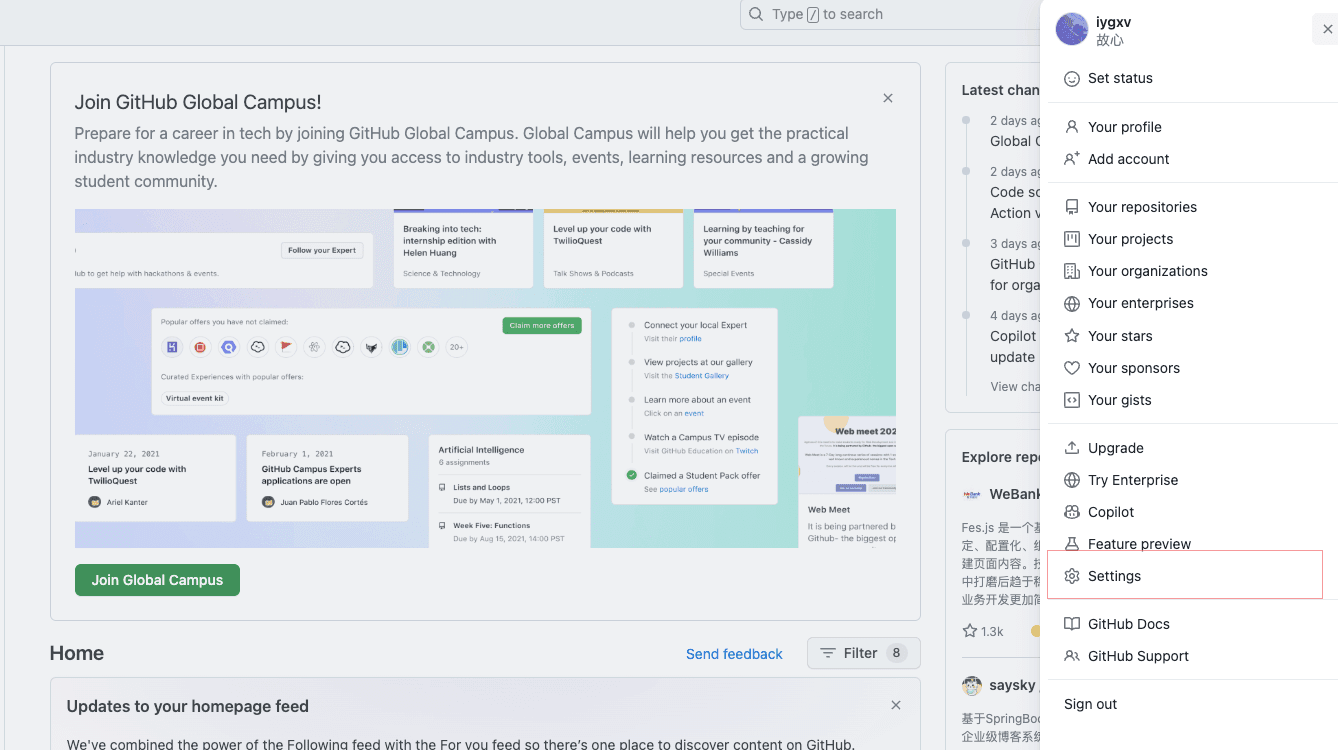The height and width of the screenshot is (750, 1338).
Task: Open the Filter dropdown button
Action: click(x=863, y=653)
